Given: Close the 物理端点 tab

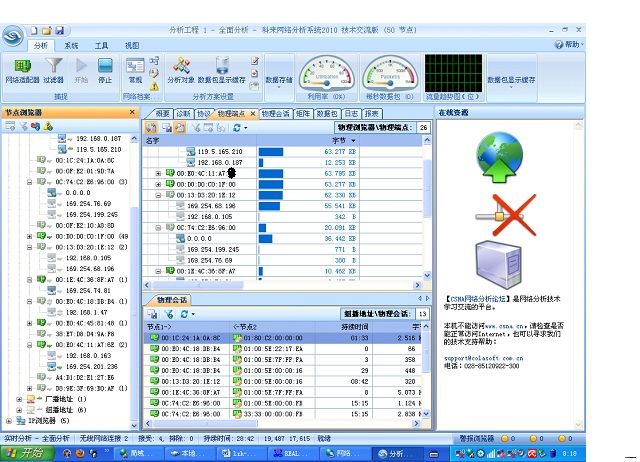Looking at the screenshot, I should tap(253, 113).
